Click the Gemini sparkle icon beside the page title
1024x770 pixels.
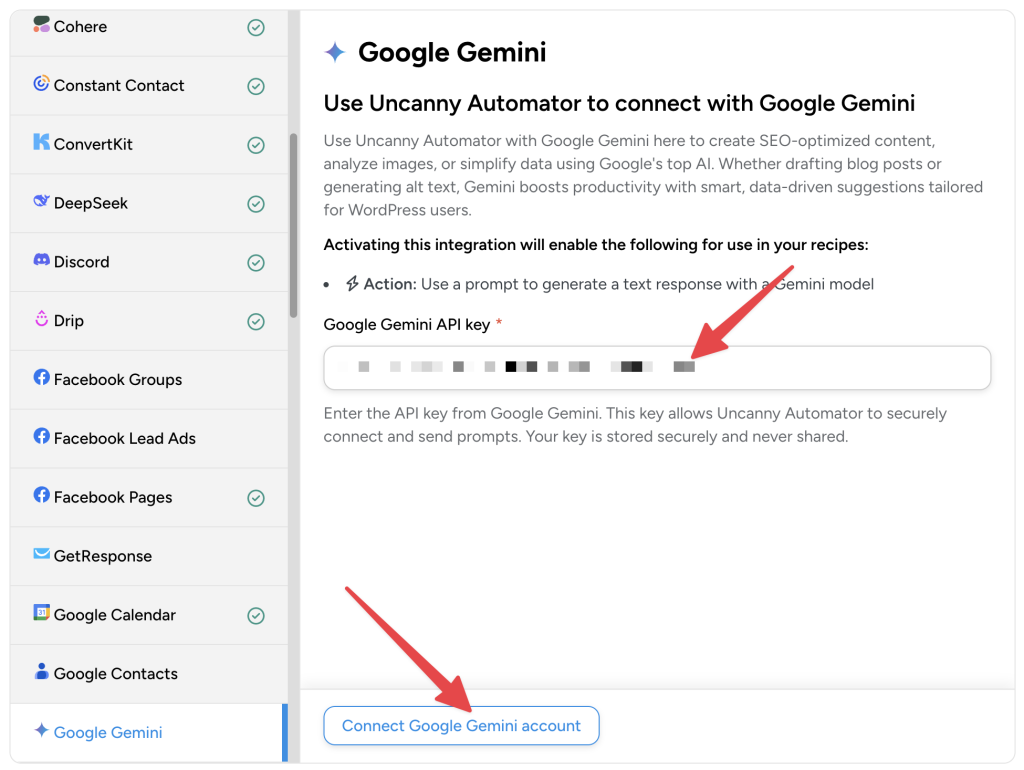point(335,51)
